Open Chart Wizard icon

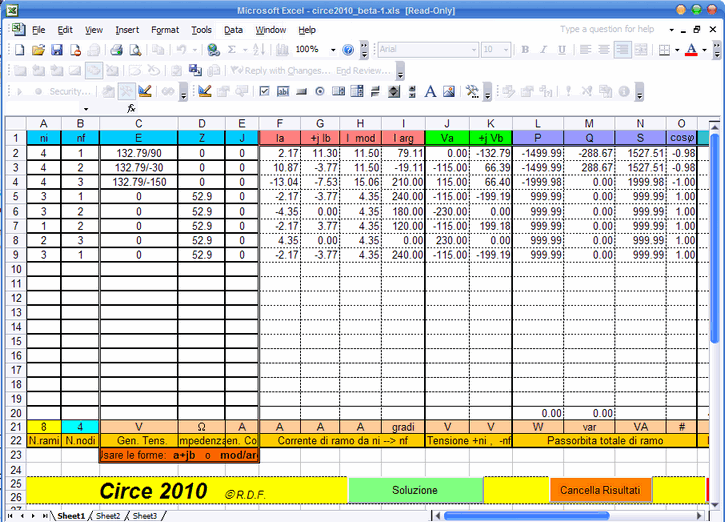[282, 49]
